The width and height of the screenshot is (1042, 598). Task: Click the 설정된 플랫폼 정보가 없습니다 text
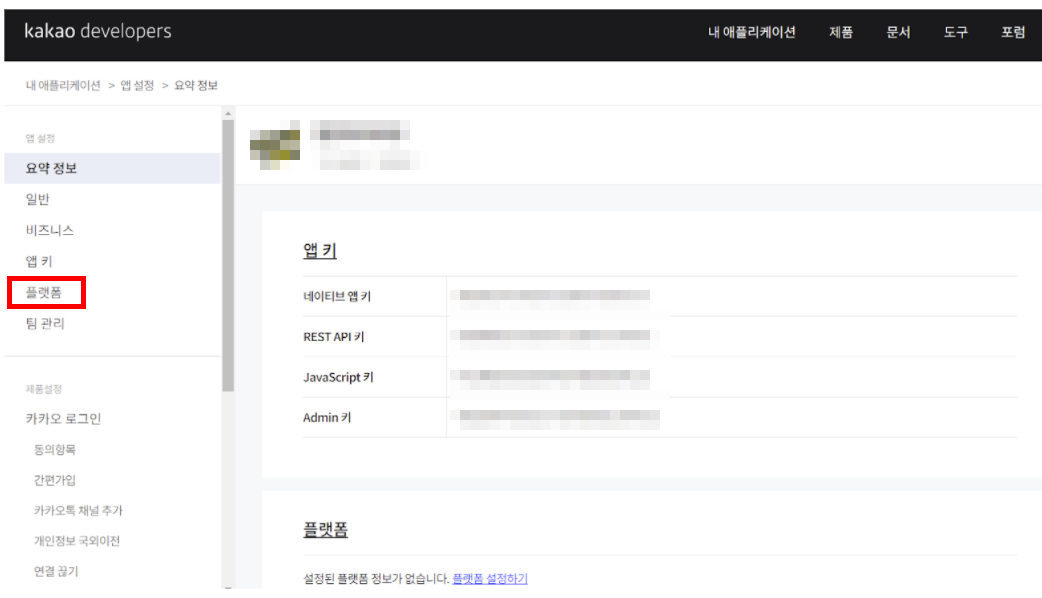pos(376,579)
